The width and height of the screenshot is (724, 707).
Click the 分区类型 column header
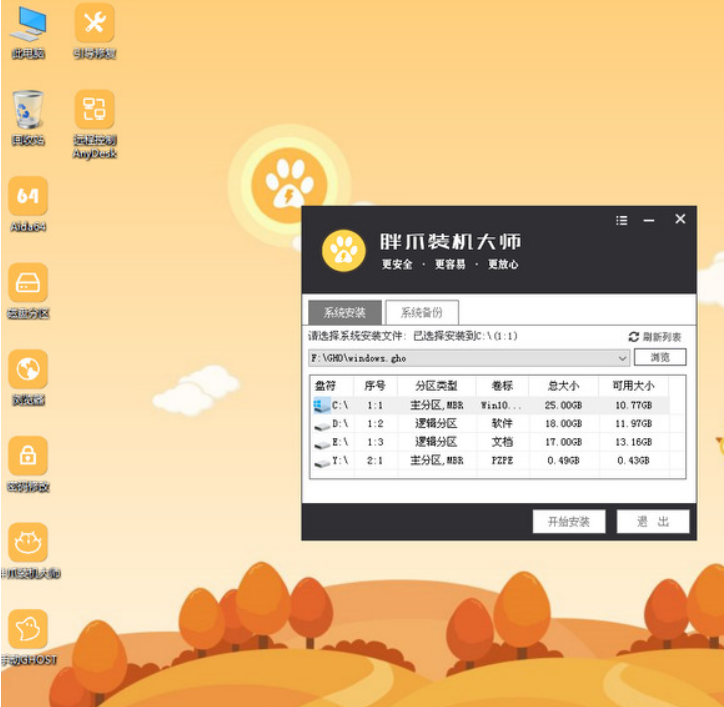pos(436,386)
